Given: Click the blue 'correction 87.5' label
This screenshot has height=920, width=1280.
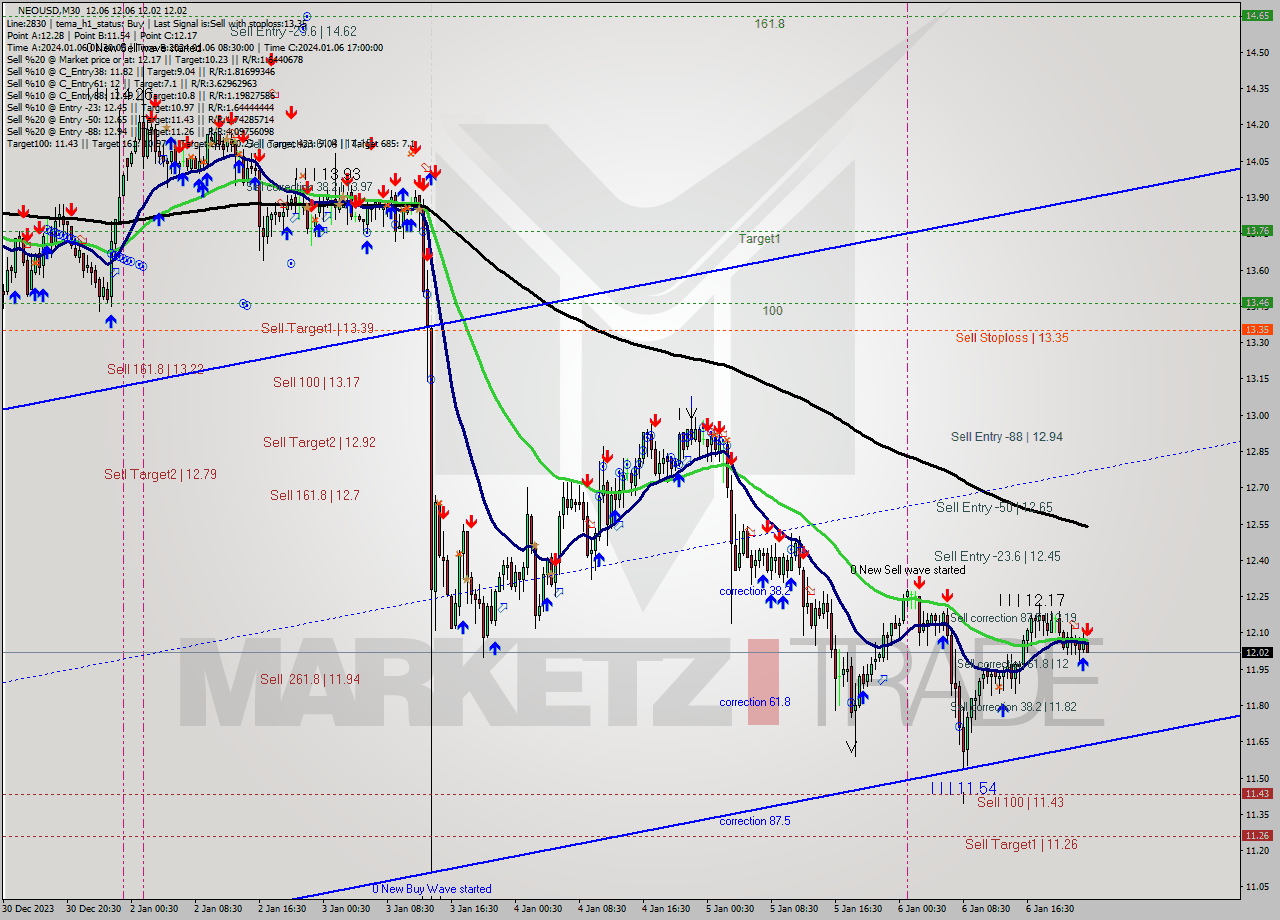Looking at the screenshot, I should (755, 821).
